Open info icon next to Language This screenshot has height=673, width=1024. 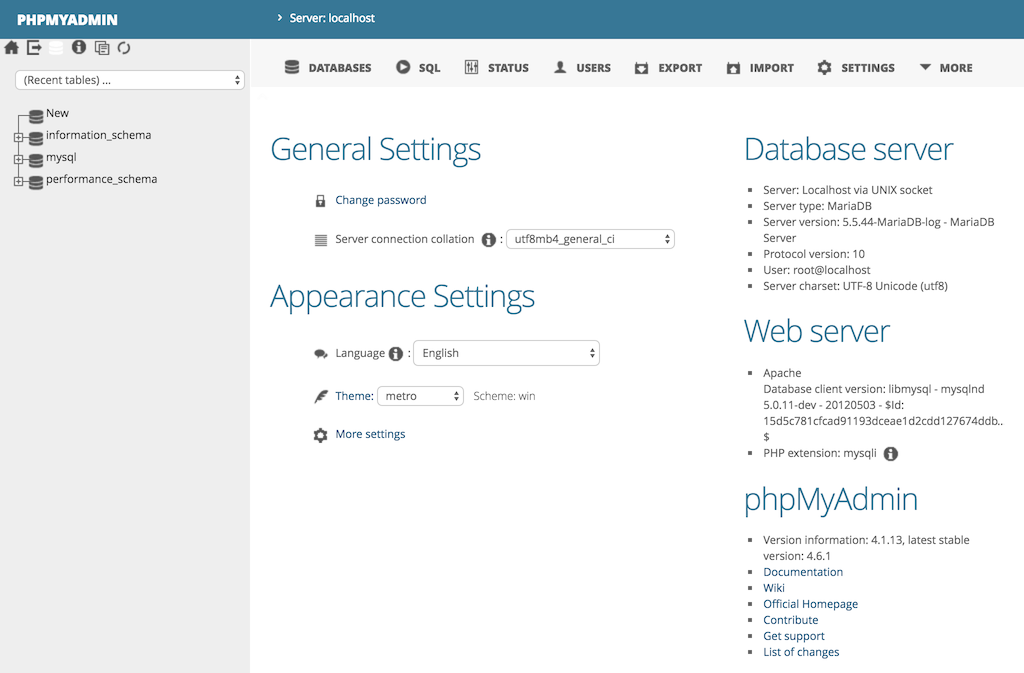pos(396,354)
